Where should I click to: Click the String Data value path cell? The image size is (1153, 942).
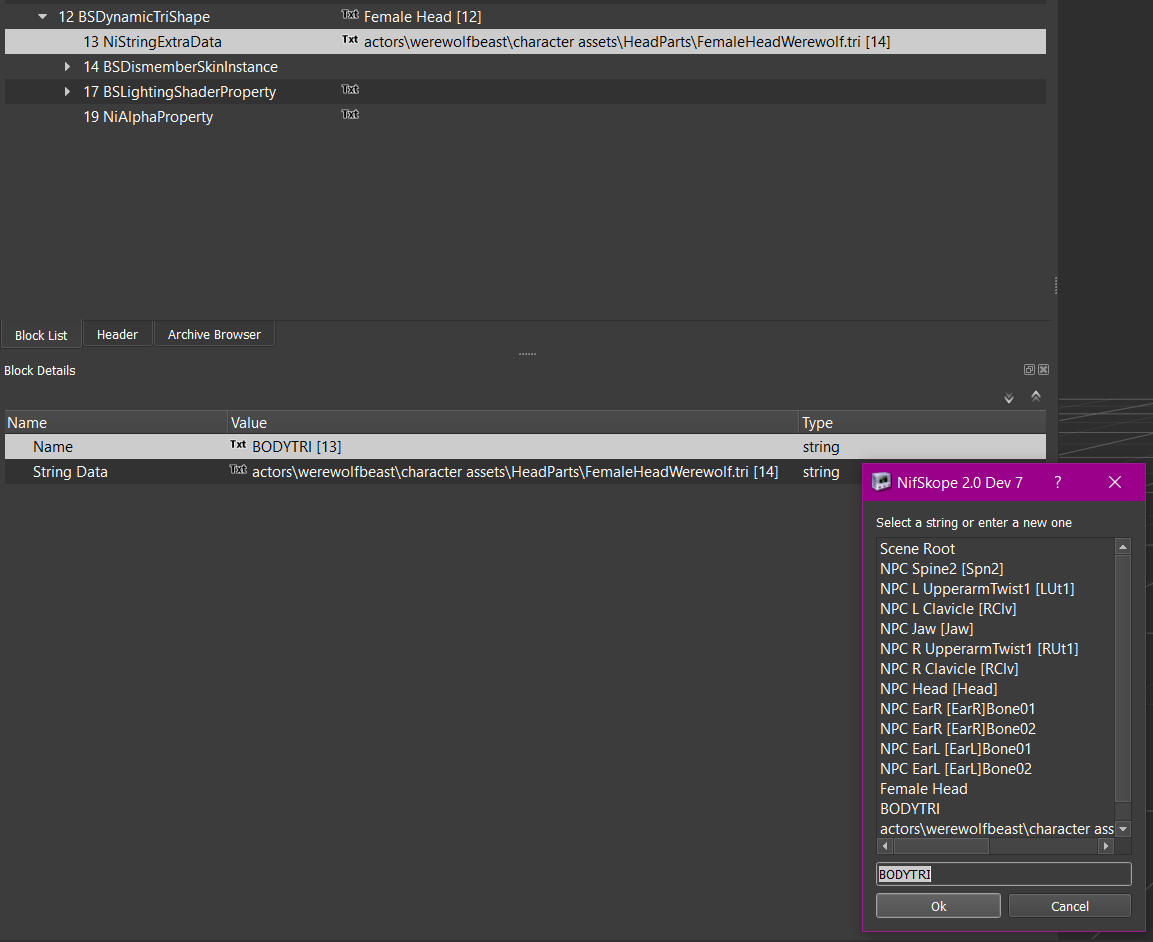[x=515, y=472]
